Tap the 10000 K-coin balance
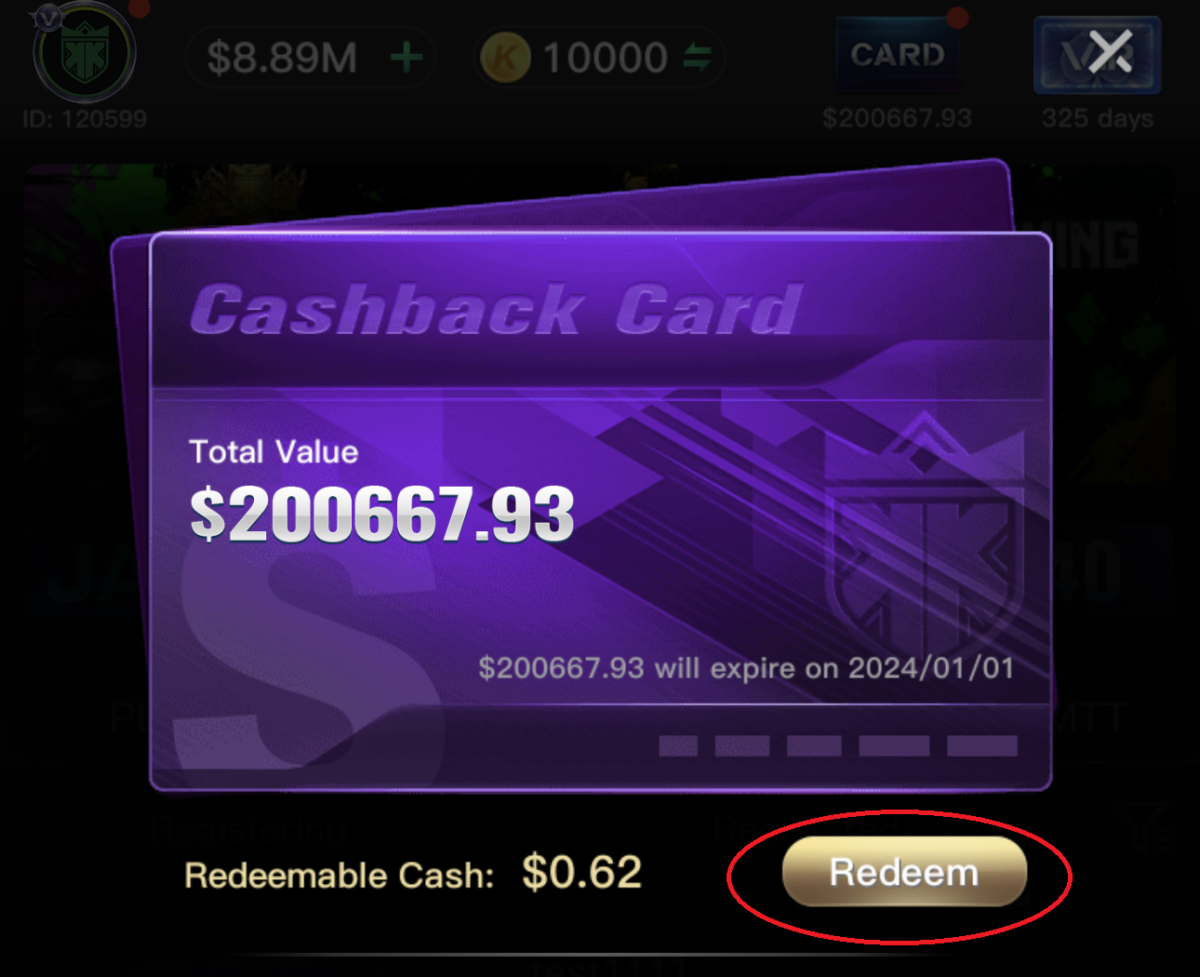Image resolution: width=1200 pixels, height=977 pixels. (604, 58)
